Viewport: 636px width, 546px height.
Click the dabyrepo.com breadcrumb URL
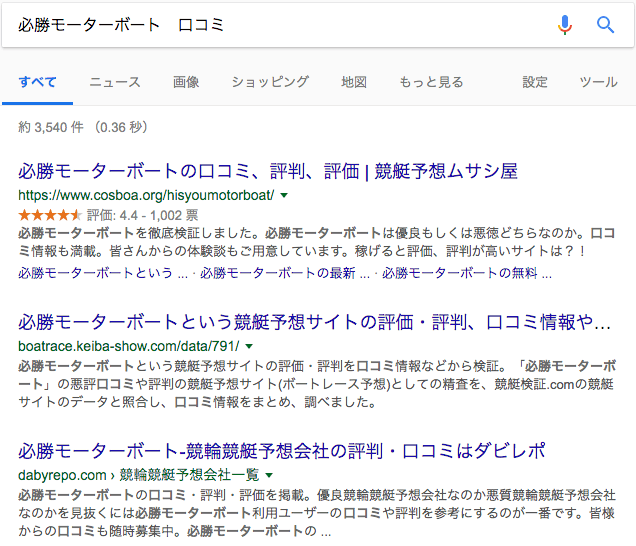pos(138,475)
